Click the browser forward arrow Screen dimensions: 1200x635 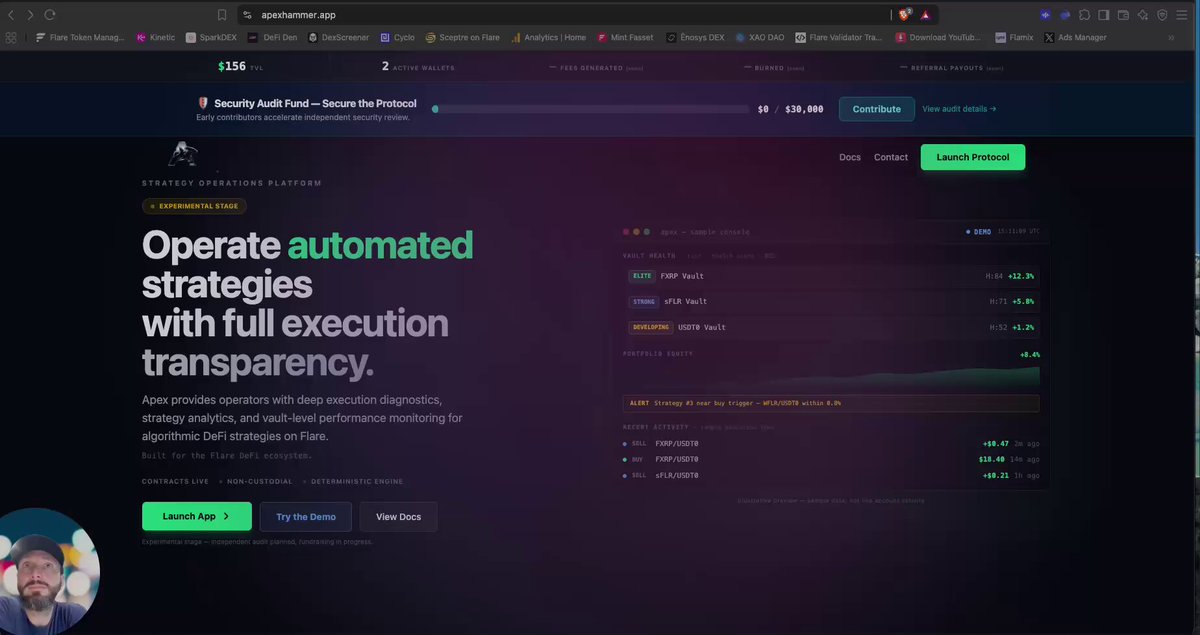(30, 15)
